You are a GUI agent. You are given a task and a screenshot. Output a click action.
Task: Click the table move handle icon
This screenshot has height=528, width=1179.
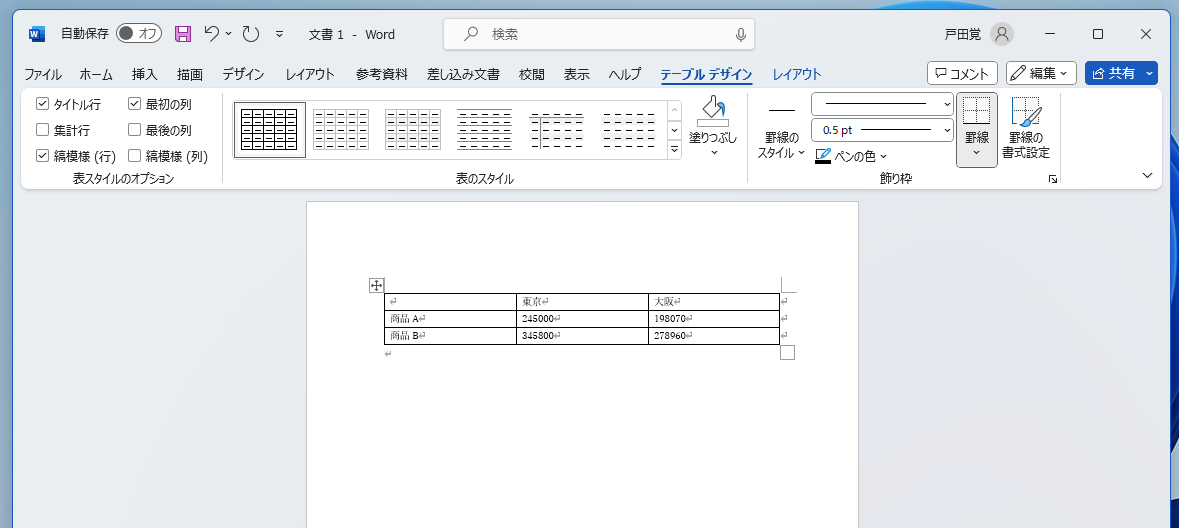pyautogui.click(x=377, y=285)
